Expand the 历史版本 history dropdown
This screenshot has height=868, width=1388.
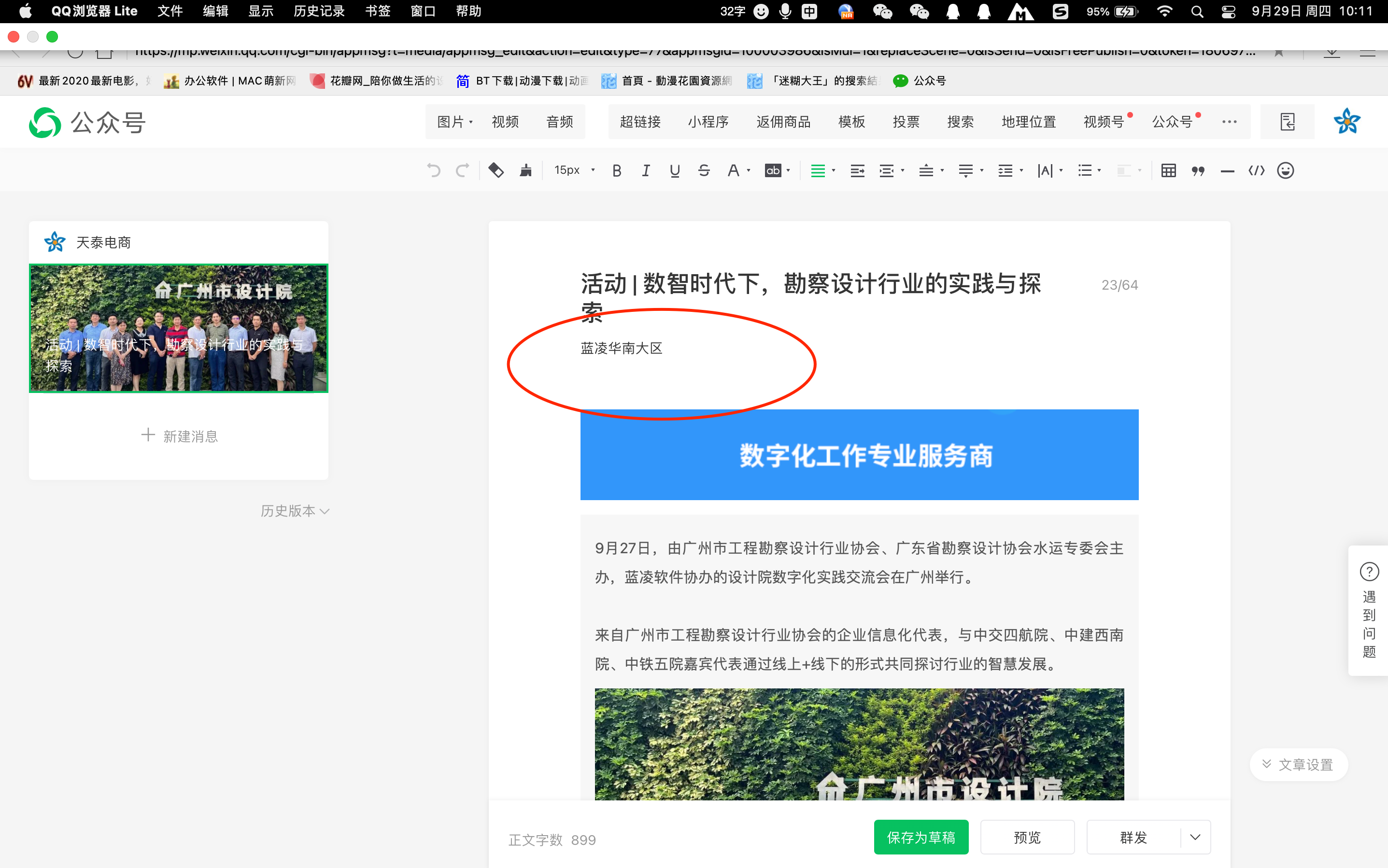point(295,511)
